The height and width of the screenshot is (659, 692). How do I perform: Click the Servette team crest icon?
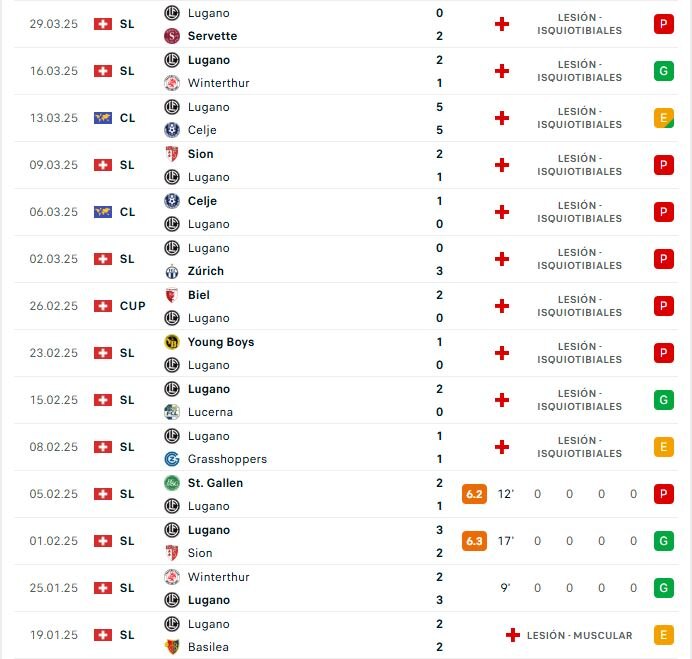(172, 36)
